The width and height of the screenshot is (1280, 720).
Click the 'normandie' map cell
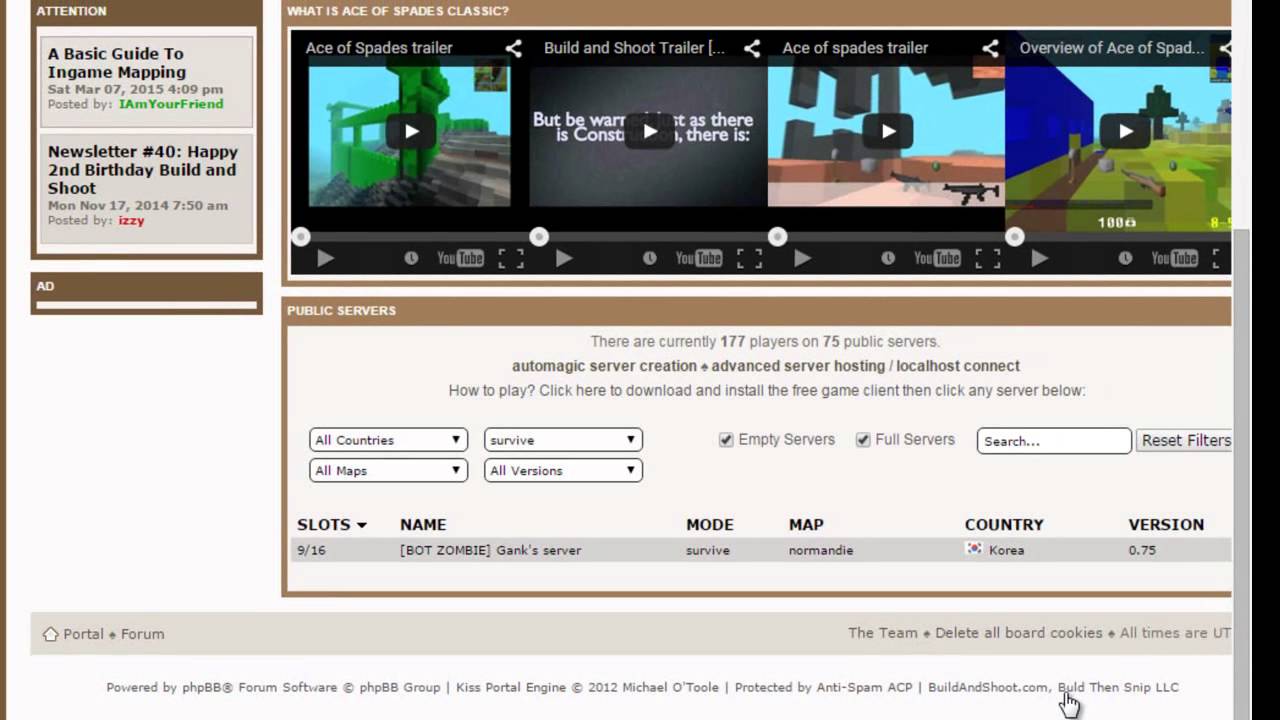point(821,550)
